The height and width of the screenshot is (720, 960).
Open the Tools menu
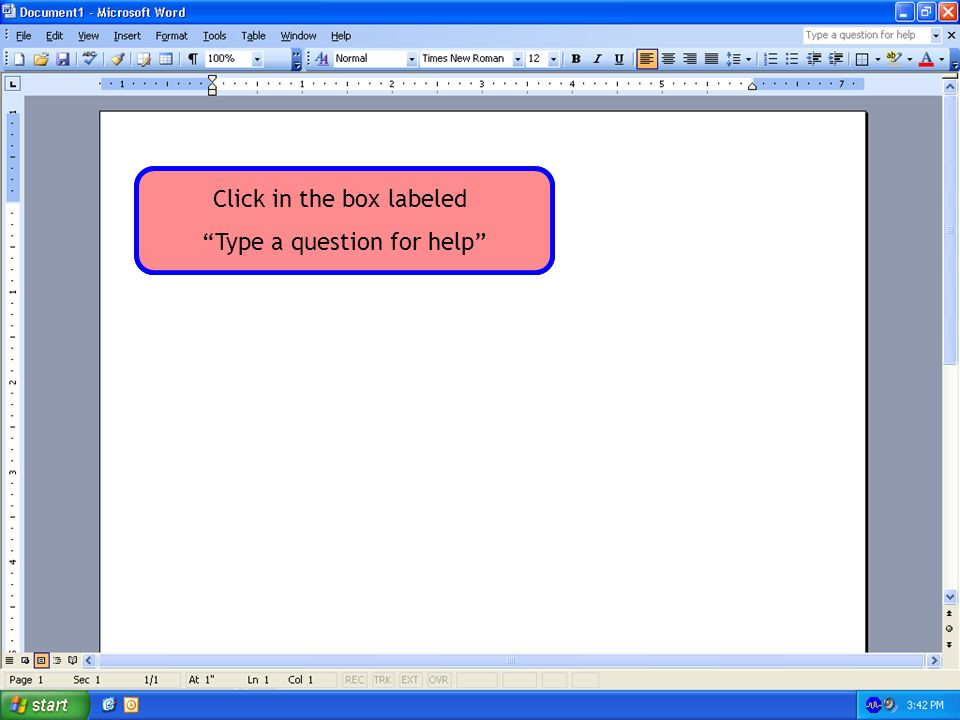[x=214, y=36]
